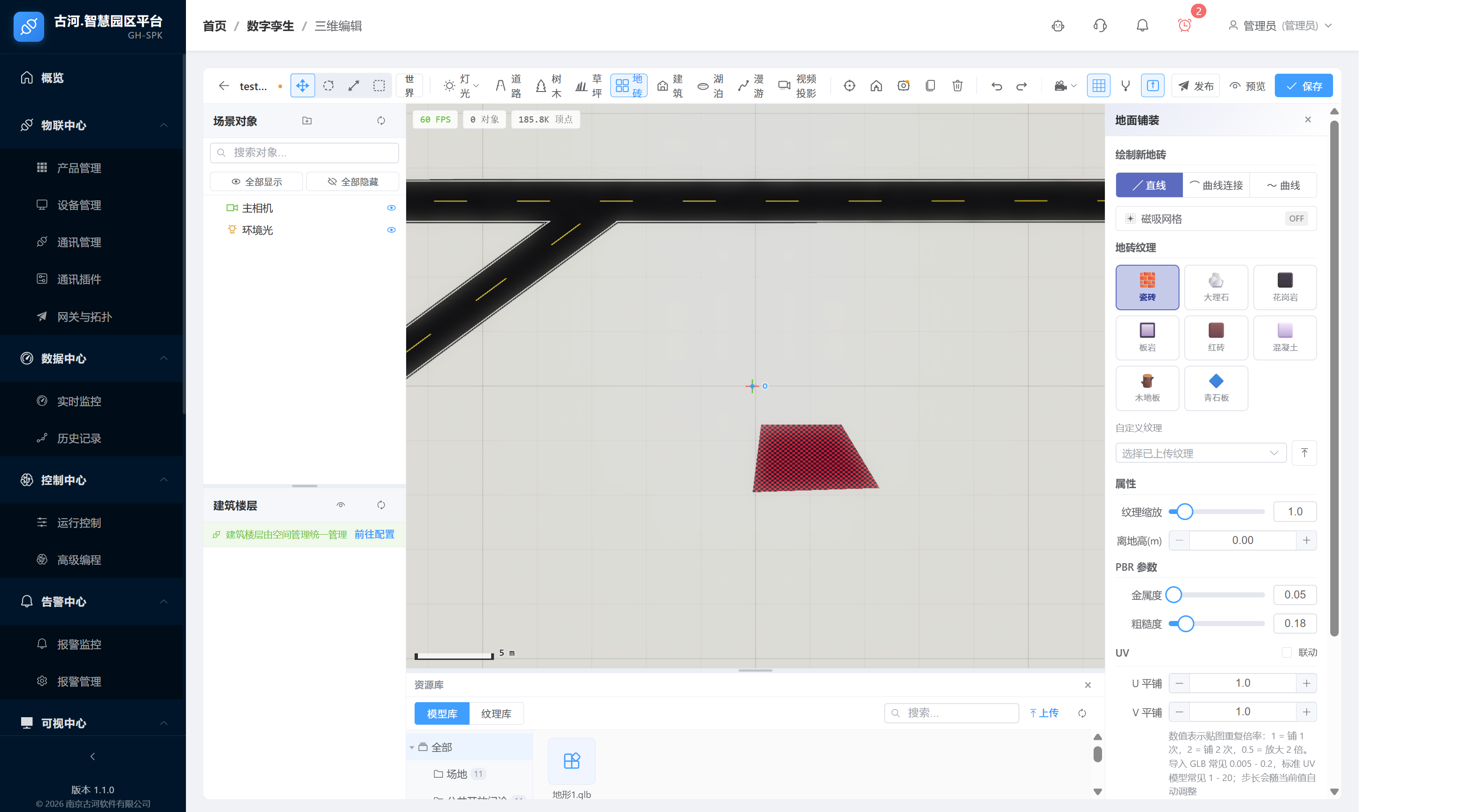Toggle the grid display icon

point(1098,86)
